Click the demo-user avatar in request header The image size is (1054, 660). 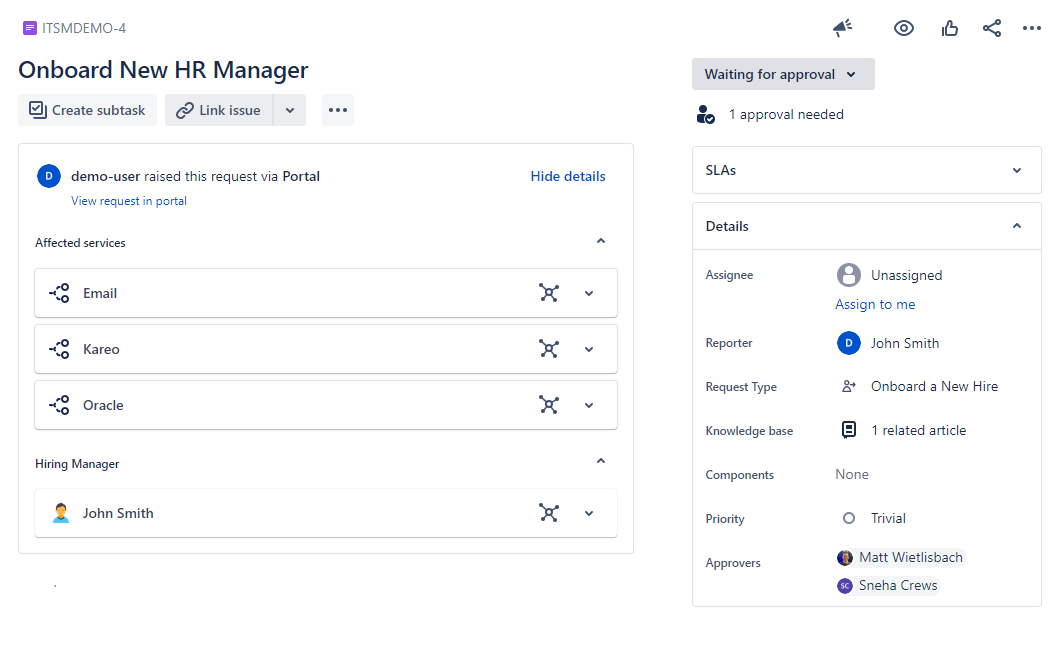[49, 176]
